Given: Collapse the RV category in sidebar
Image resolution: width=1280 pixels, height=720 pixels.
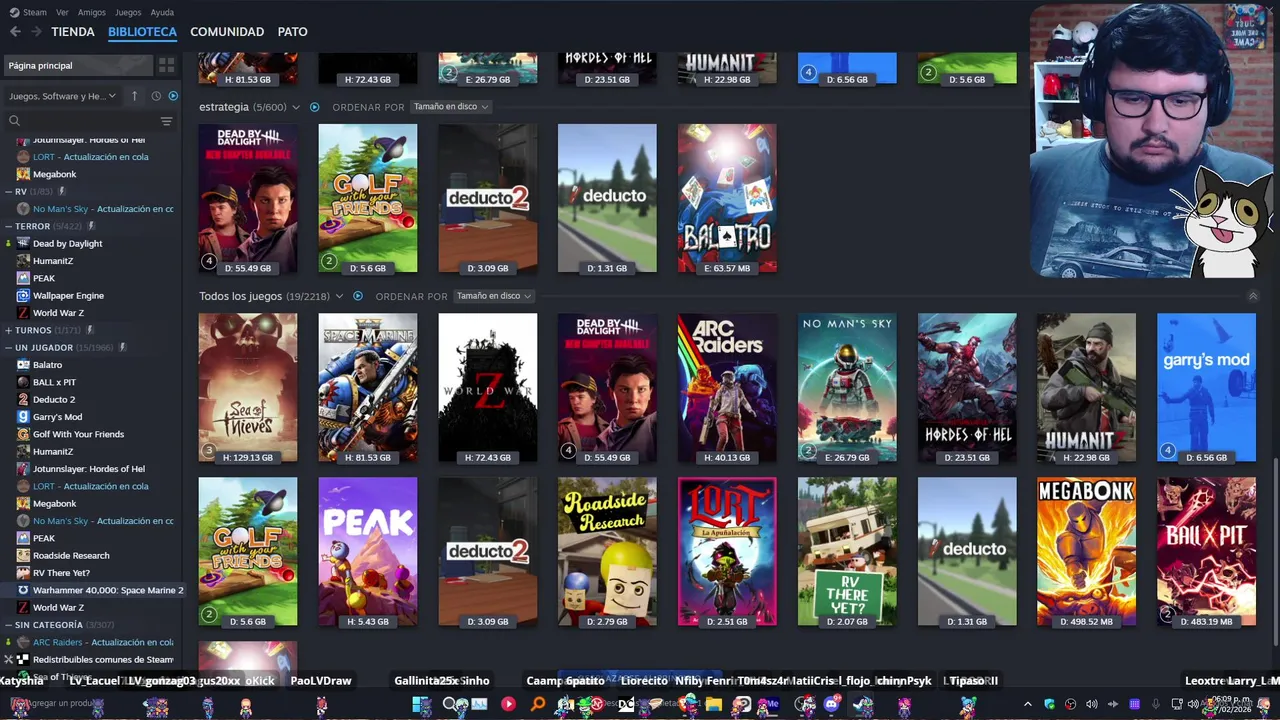Looking at the screenshot, I should (x=8, y=191).
